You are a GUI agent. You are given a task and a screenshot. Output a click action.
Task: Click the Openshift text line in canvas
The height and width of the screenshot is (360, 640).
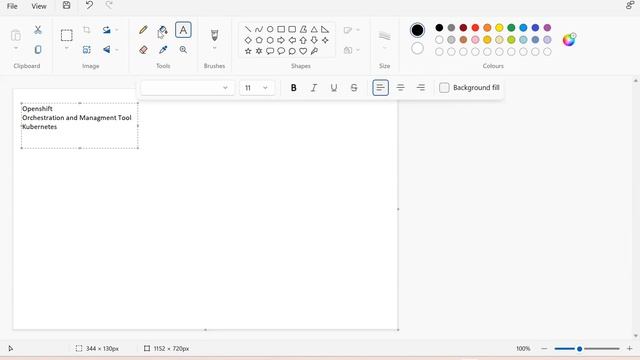click(37, 109)
